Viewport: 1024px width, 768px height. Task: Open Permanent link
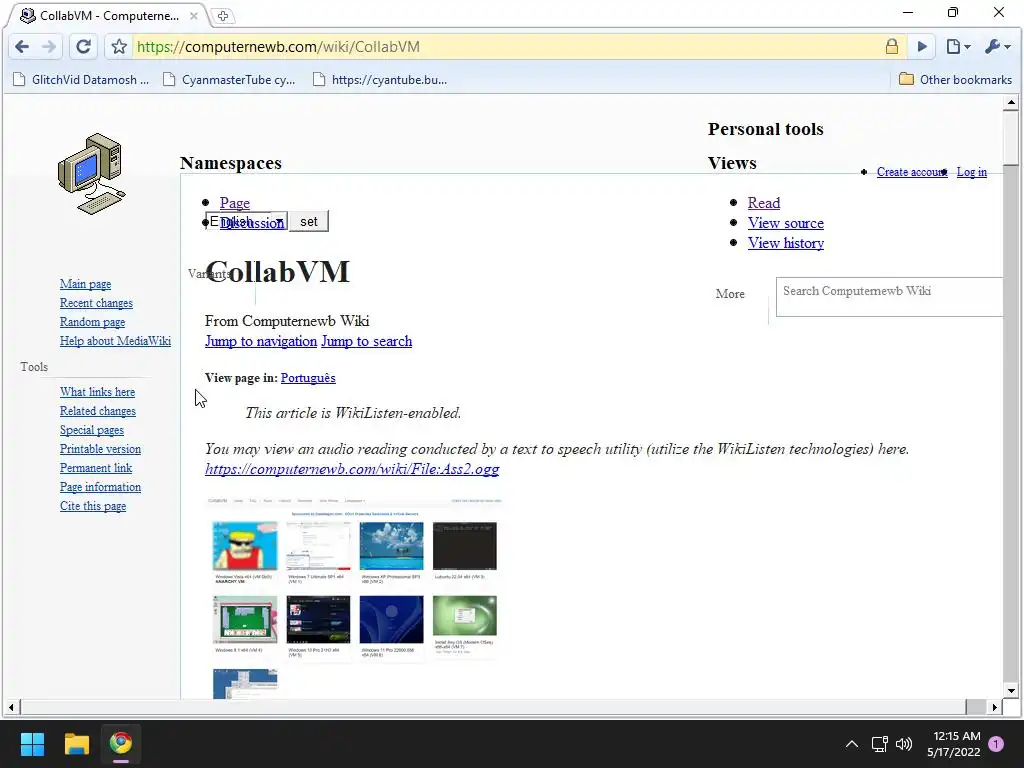point(95,468)
